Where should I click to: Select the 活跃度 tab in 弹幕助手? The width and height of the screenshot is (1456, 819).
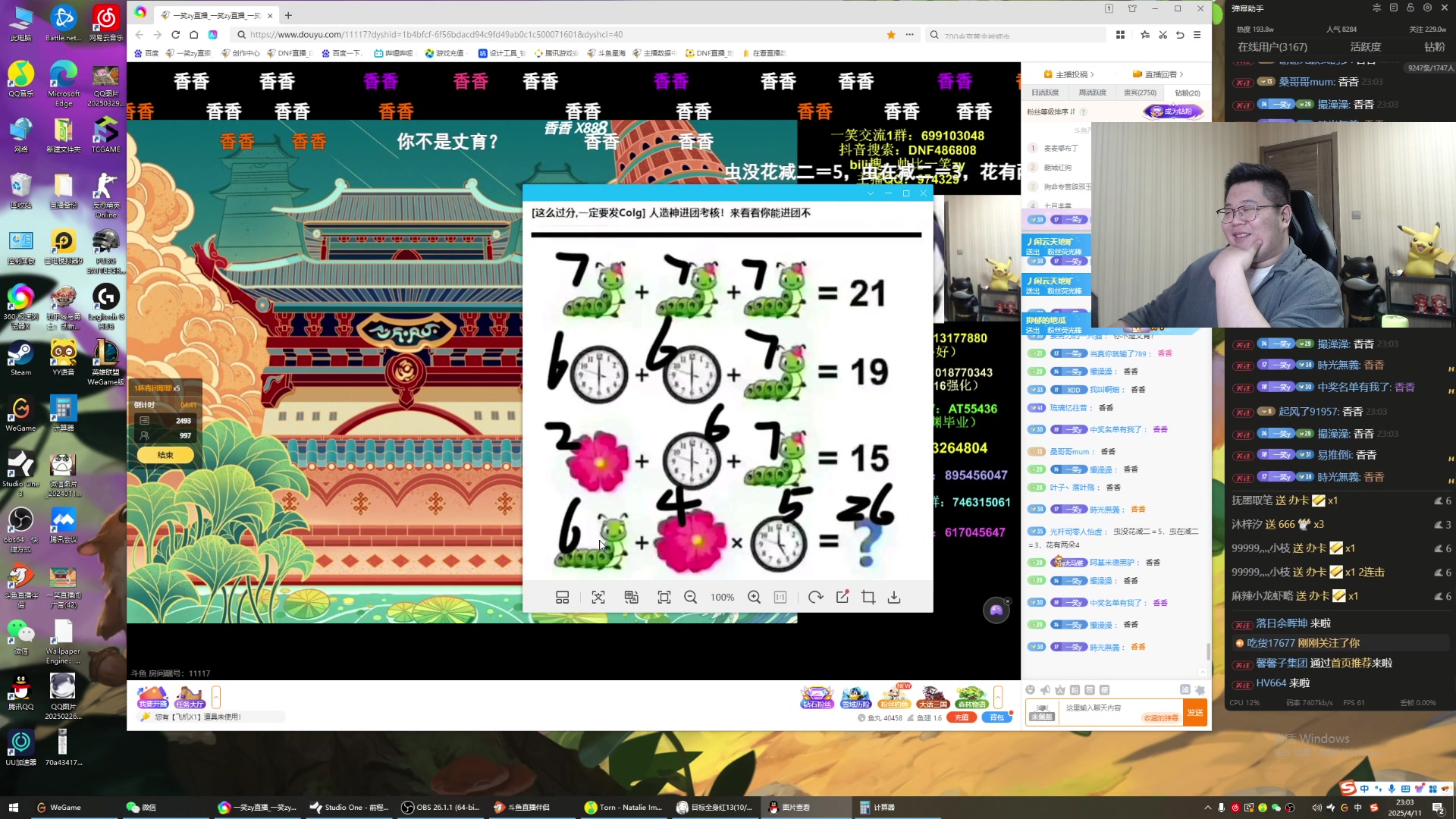(x=1365, y=47)
